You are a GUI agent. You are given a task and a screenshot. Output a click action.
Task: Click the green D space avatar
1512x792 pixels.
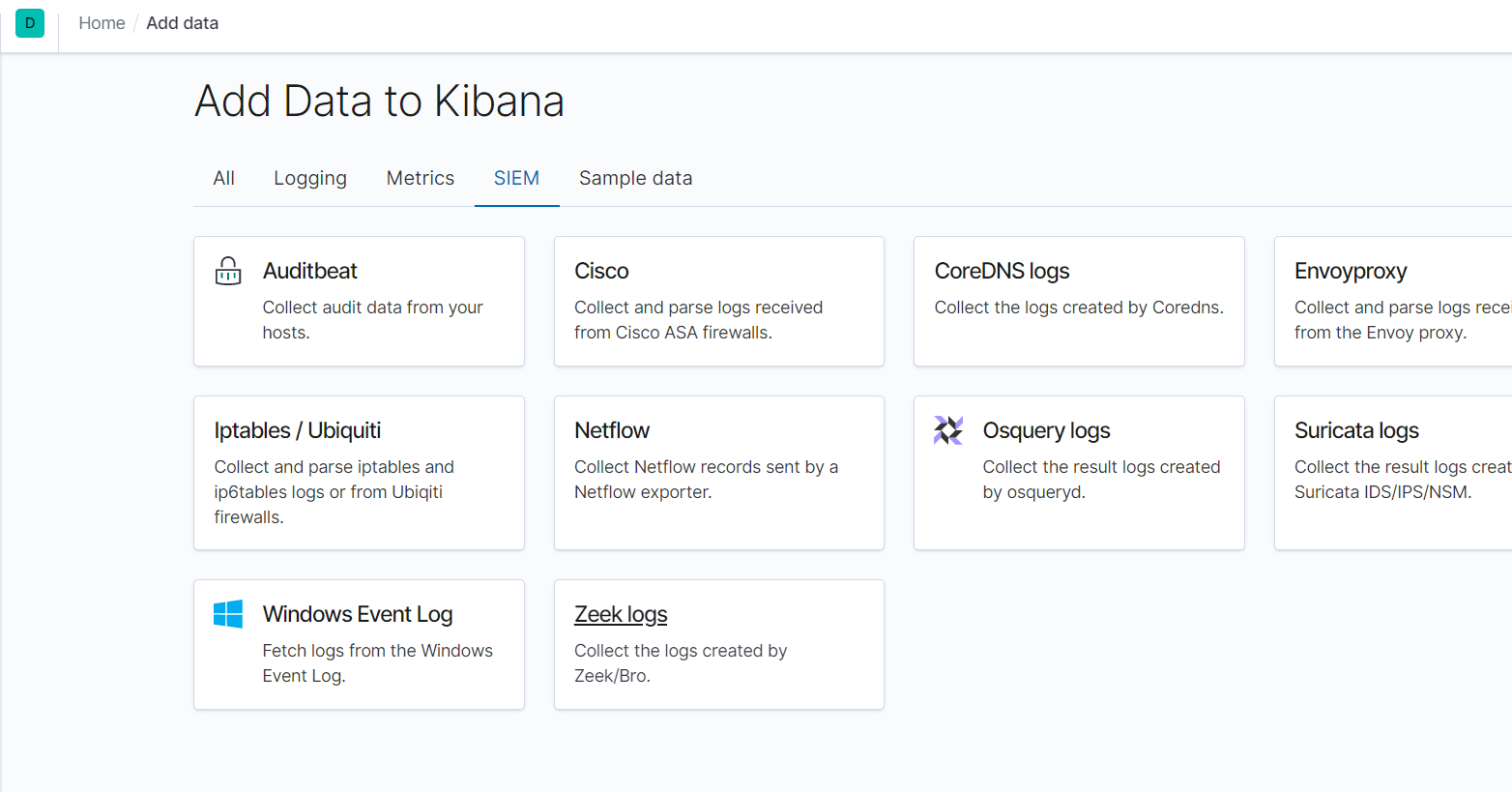click(30, 23)
